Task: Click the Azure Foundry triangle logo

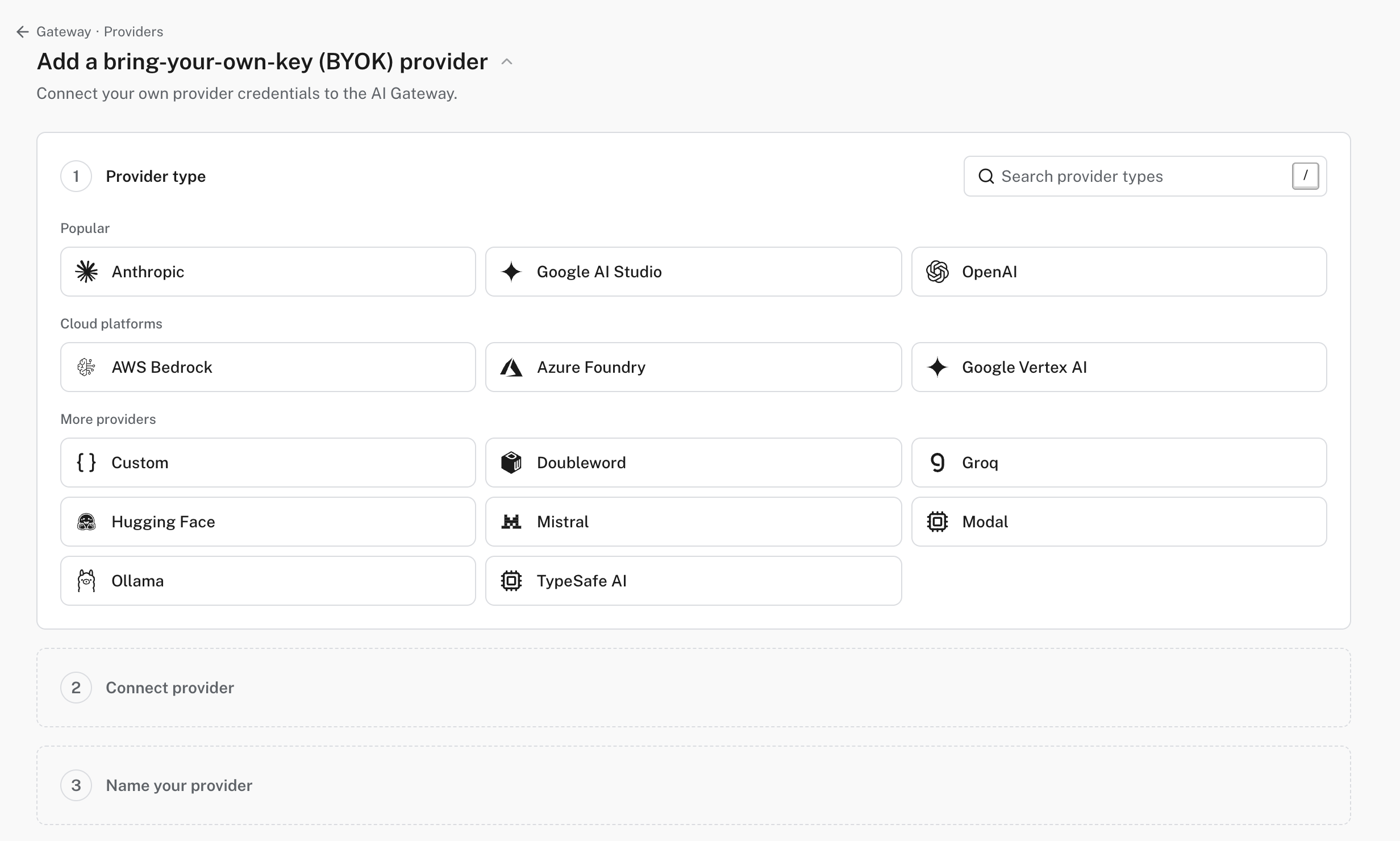Action: click(511, 367)
